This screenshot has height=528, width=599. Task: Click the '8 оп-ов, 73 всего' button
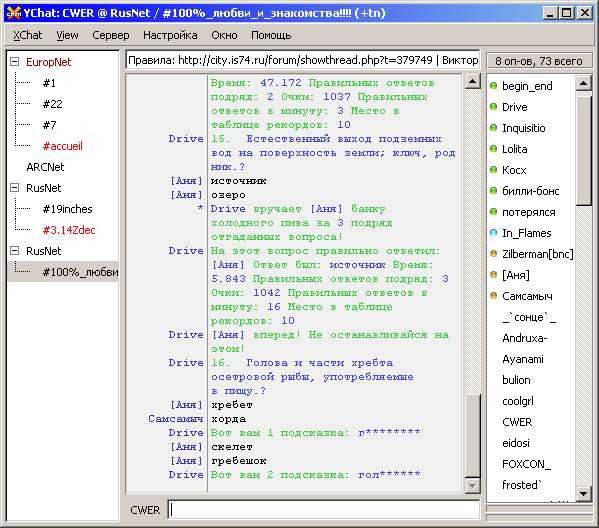(539, 61)
